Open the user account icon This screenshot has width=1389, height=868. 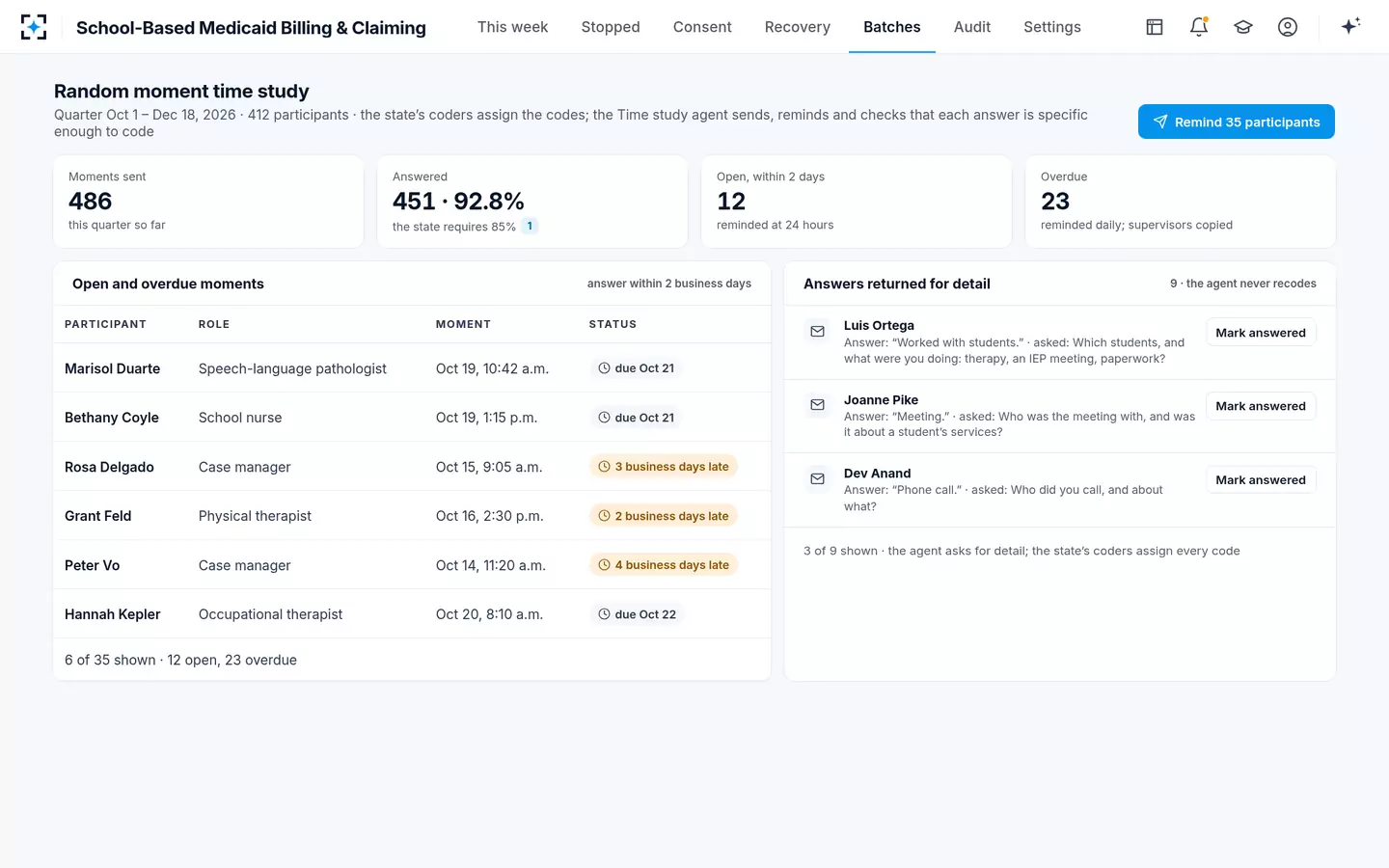tap(1288, 27)
